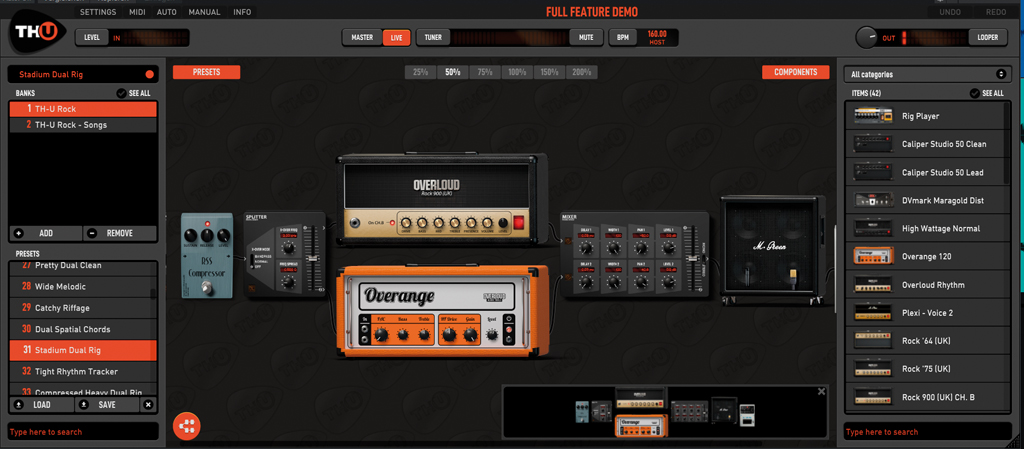Click the RSS Compressor pedal footswitch
Screen dimensions: 1024x449
coord(207,286)
